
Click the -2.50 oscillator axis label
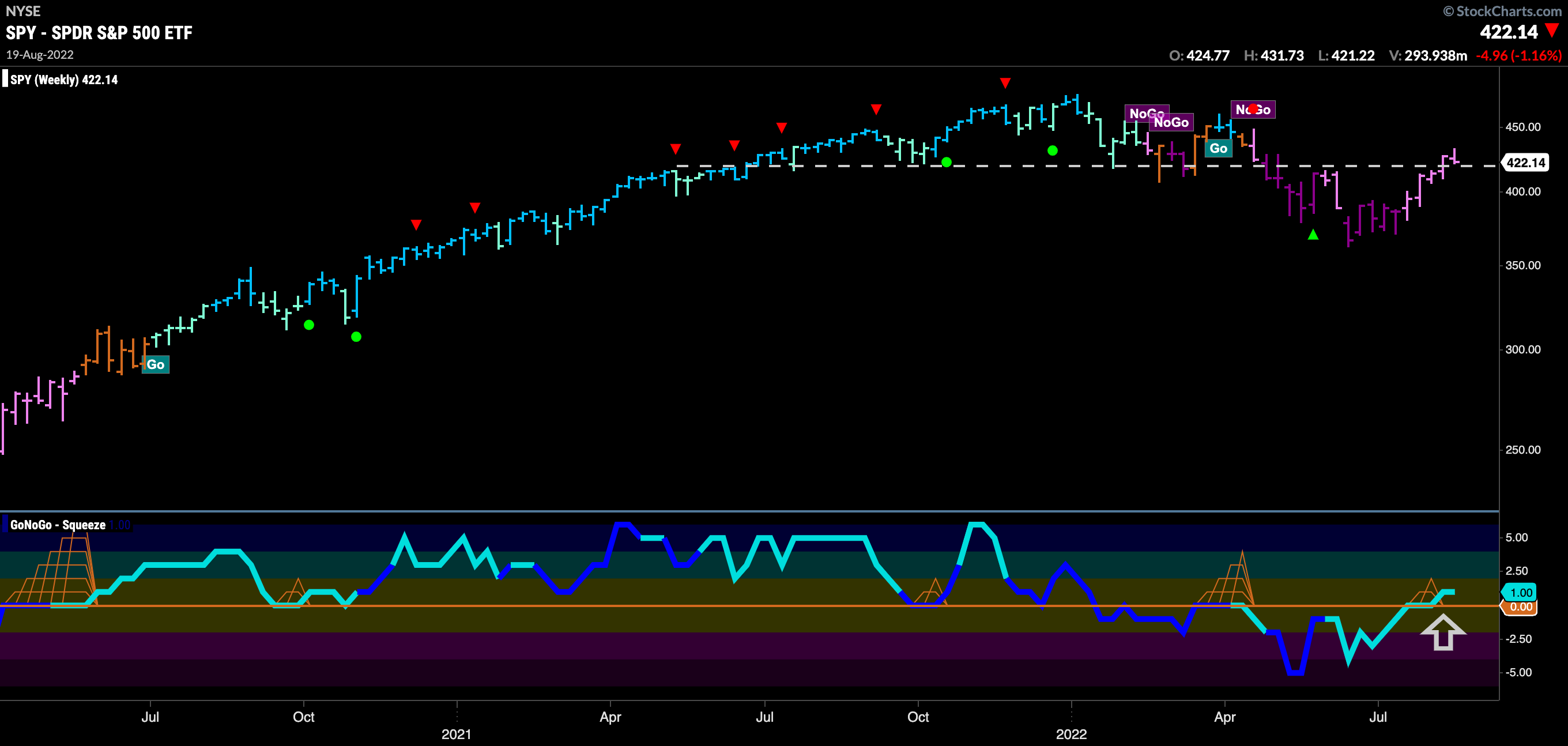click(1518, 639)
